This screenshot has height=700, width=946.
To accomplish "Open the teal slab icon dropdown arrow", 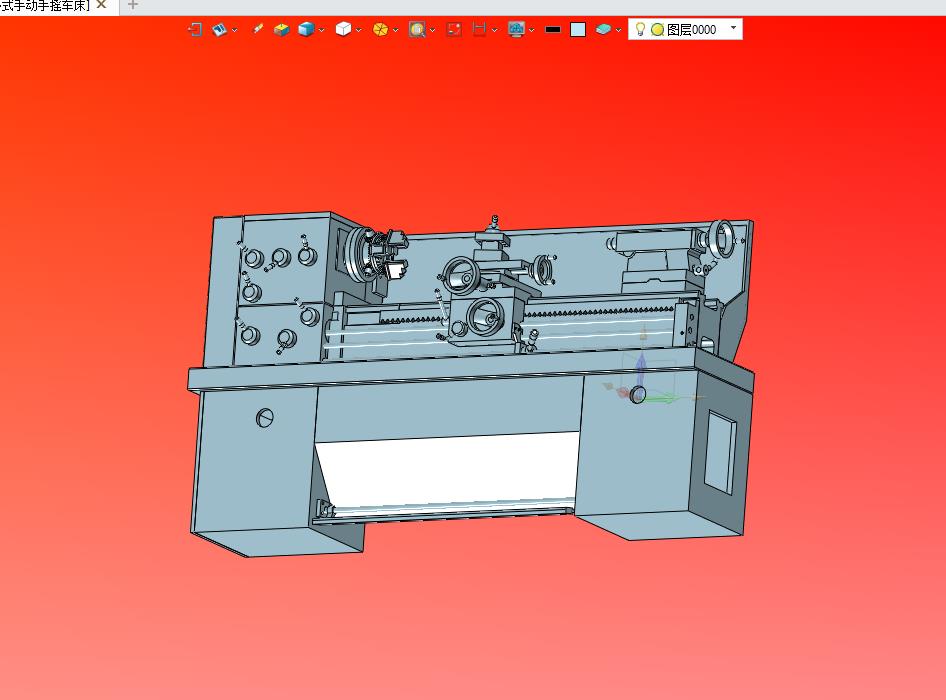I will tap(618, 30).
